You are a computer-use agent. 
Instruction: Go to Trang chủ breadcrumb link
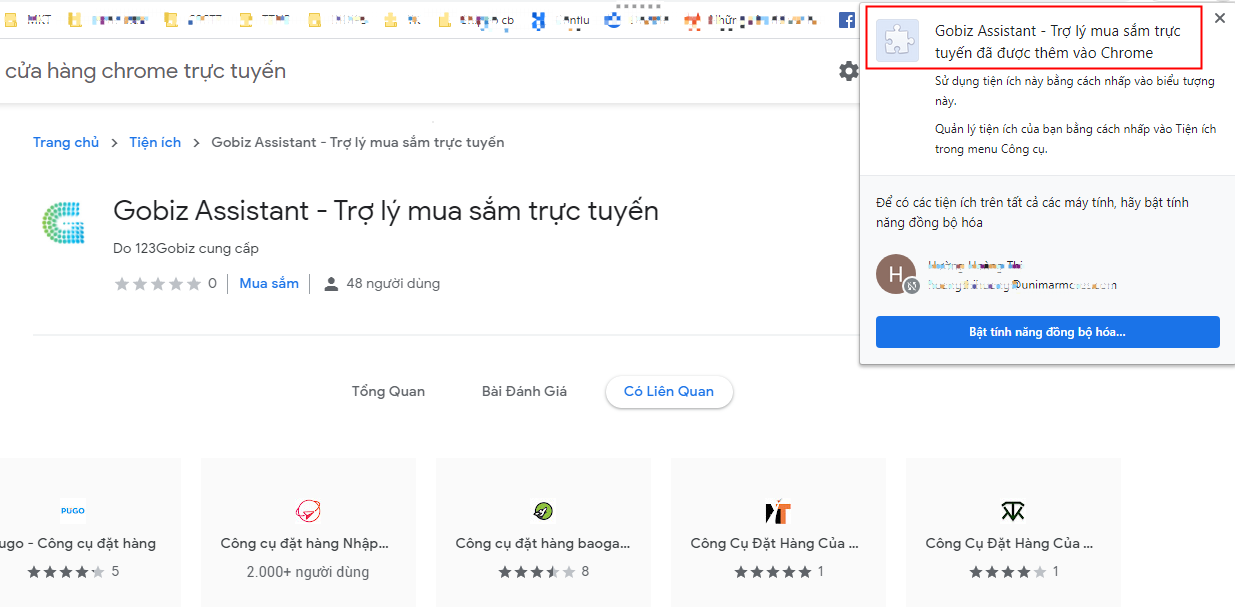[66, 142]
